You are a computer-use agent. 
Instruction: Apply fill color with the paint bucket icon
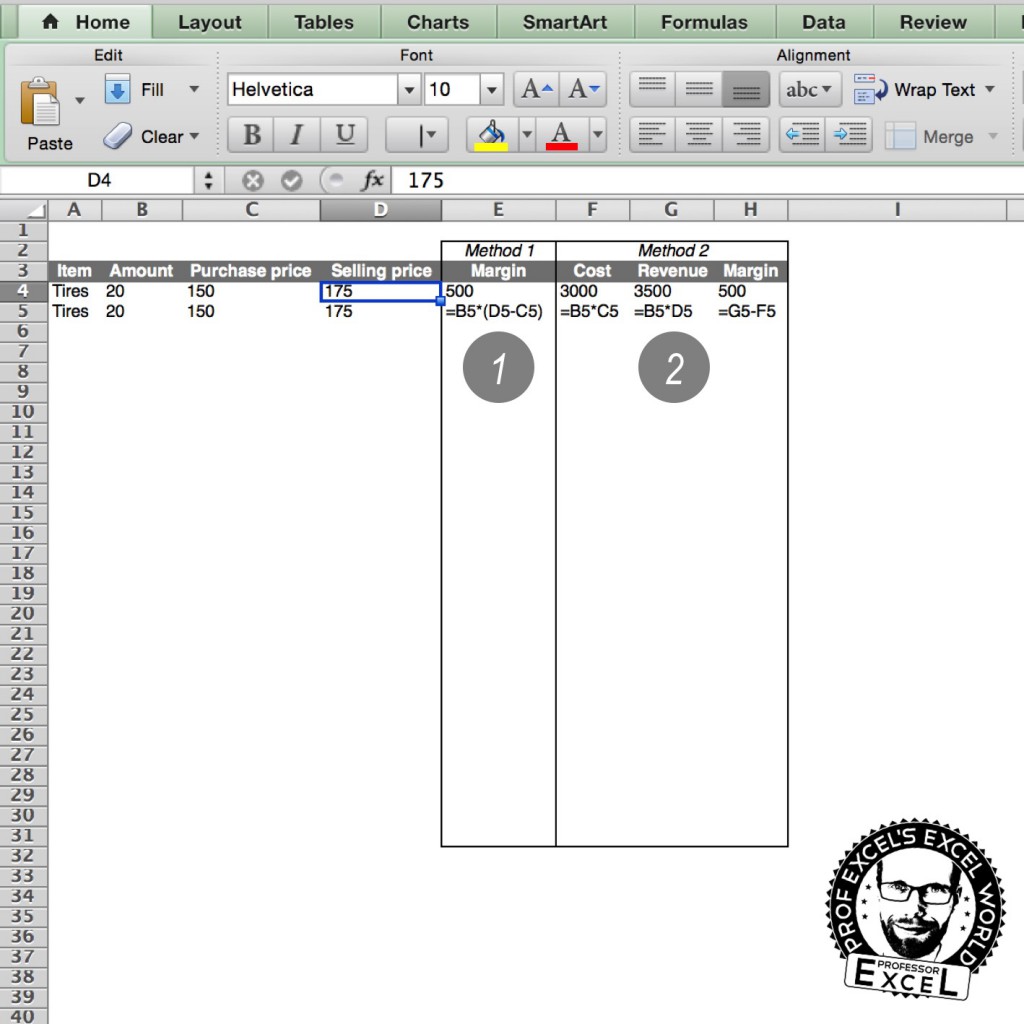tap(489, 133)
